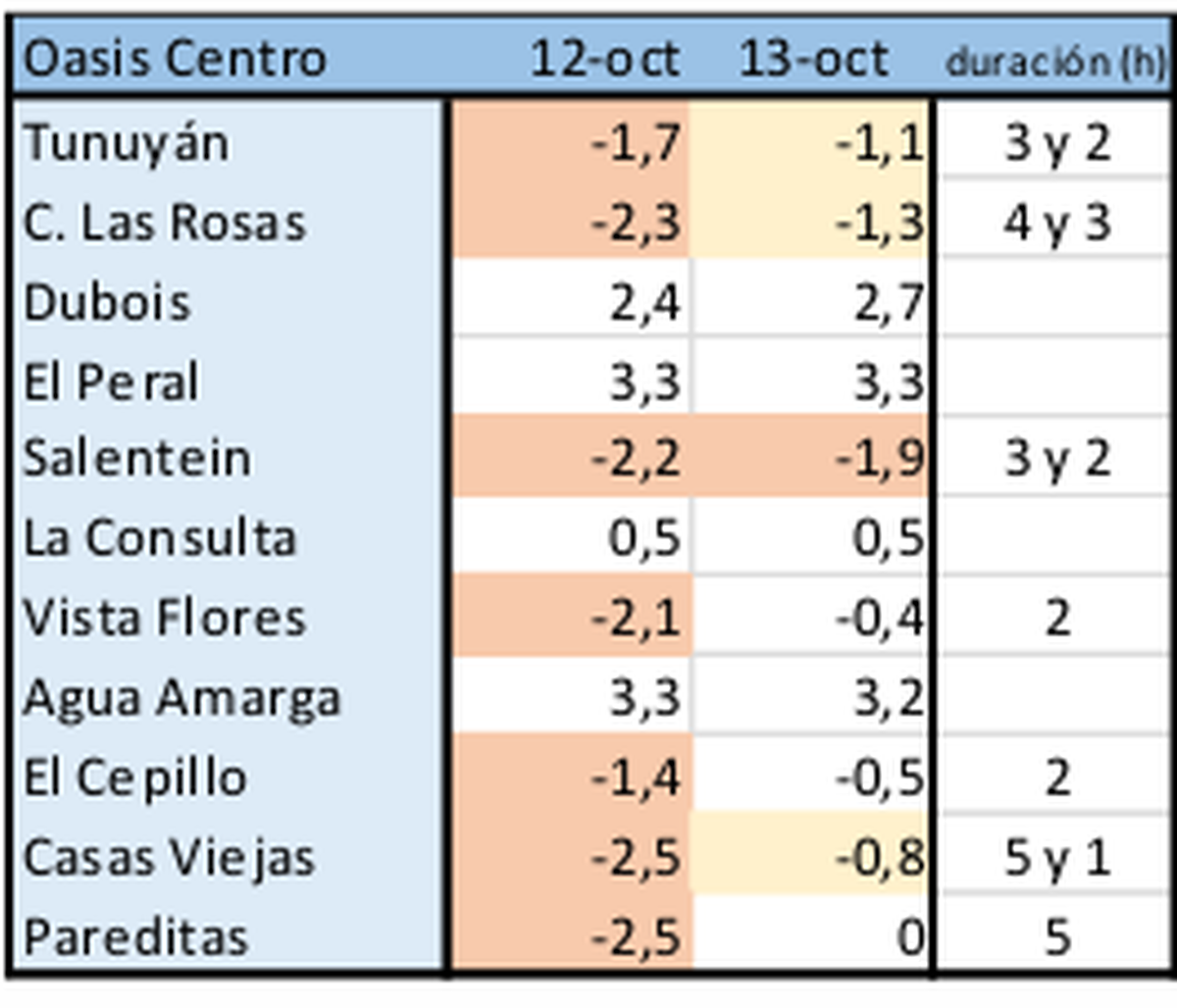Image resolution: width=1177 pixels, height=1008 pixels.
Task: Select the -1,9 cell for Salentein
Action: 879,459
